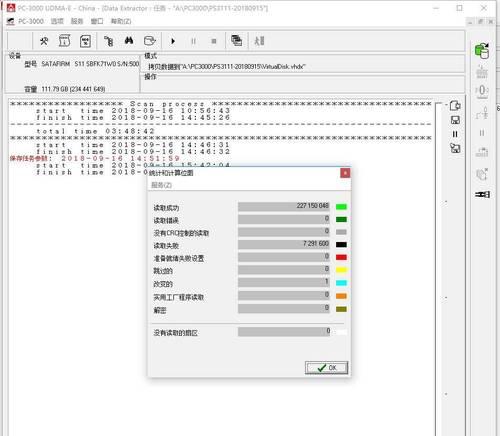
Task: Open the cascaded windows toolbar icon
Action: pos(236,41)
